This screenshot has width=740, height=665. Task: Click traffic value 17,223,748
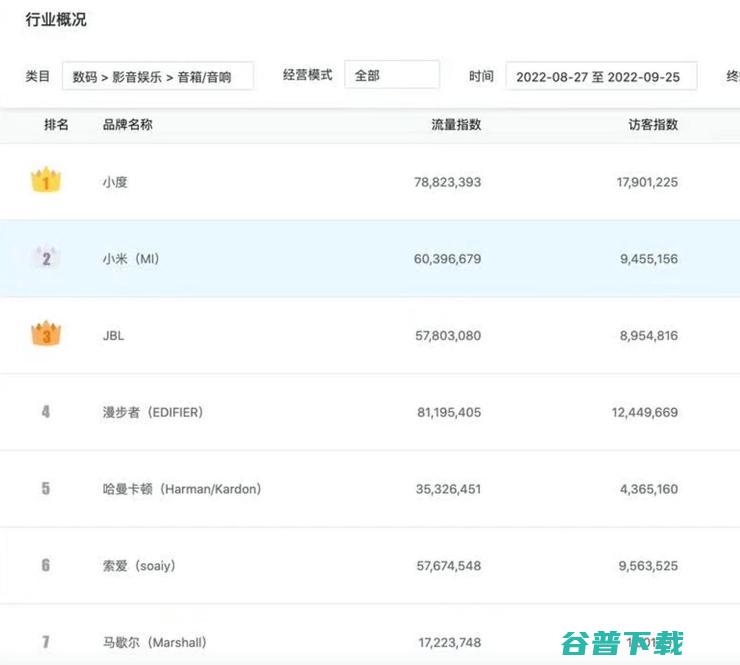pos(450,642)
